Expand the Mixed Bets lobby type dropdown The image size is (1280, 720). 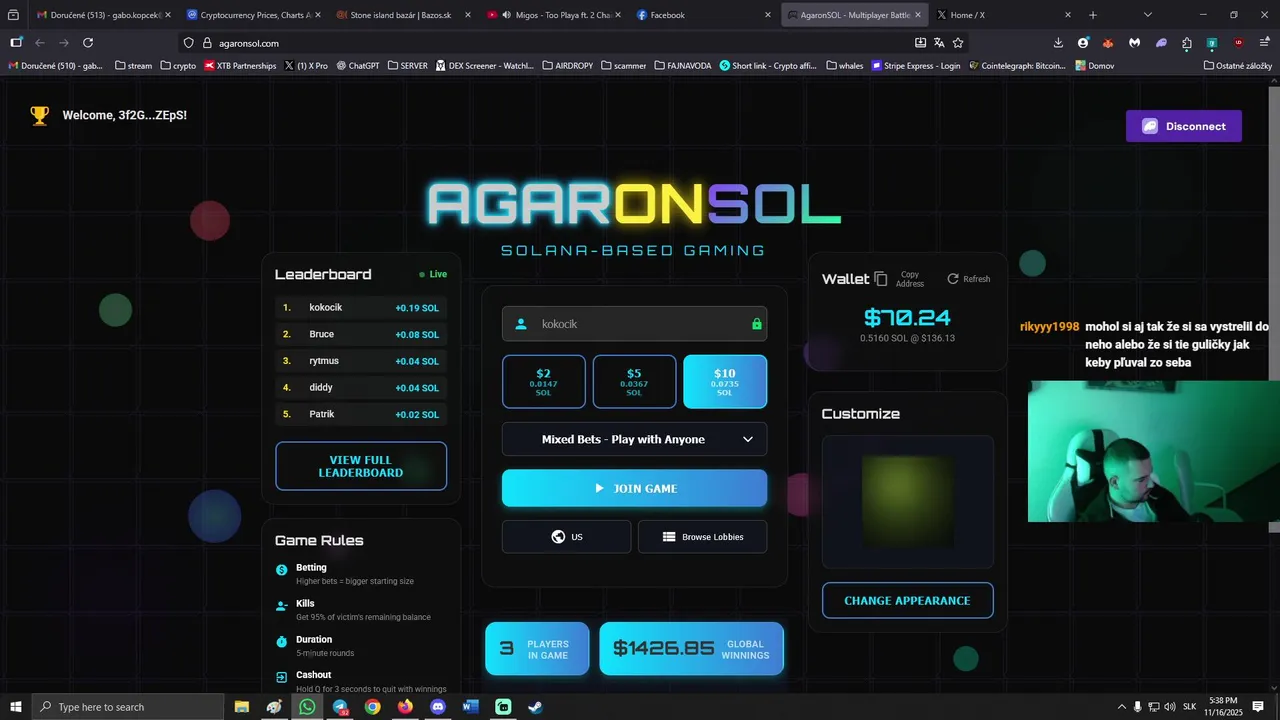635,439
